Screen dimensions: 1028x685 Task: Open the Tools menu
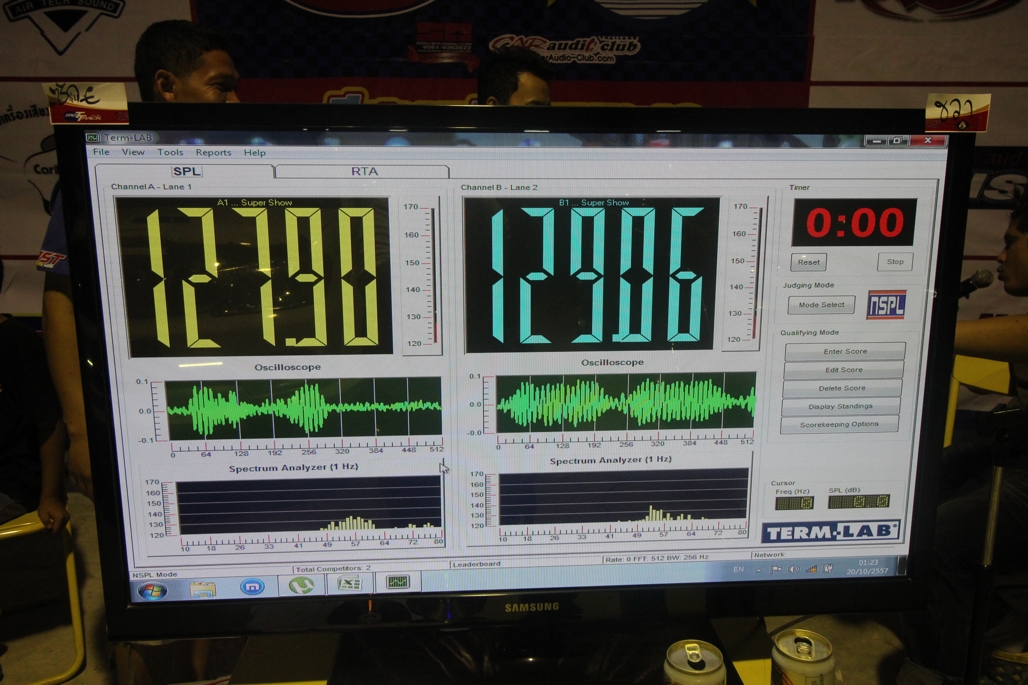(x=170, y=153)
